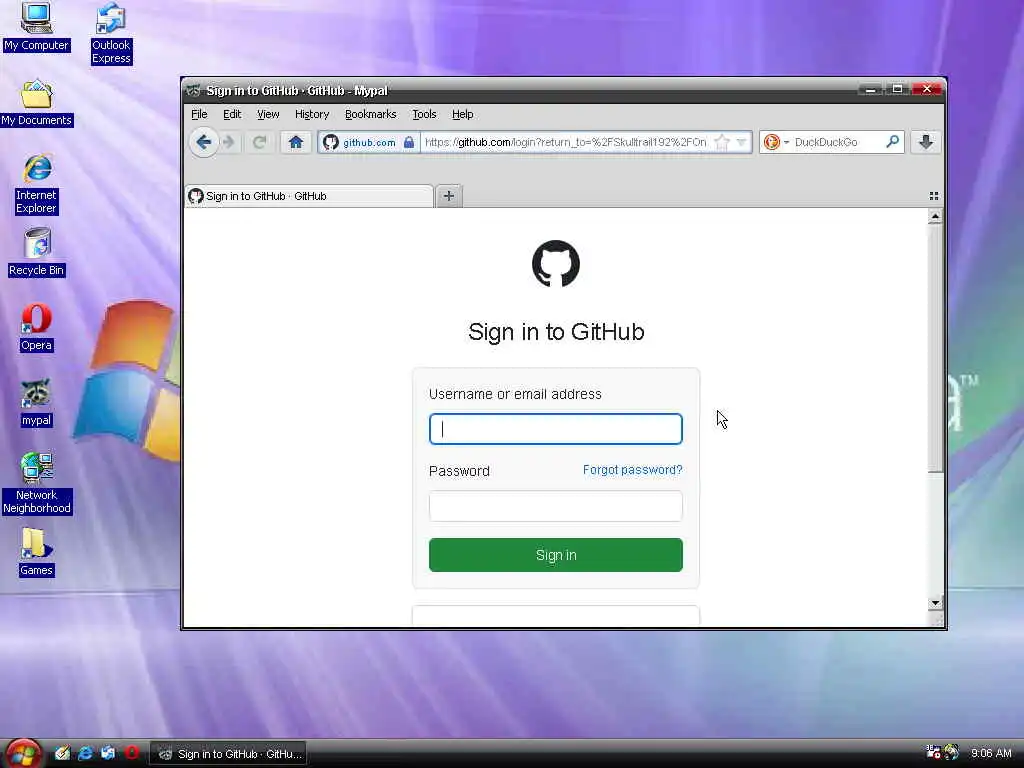The image size is (1024, 768).
Task: Click the padlock security icon
Action: pyautogui.click(x=409, y=142)
